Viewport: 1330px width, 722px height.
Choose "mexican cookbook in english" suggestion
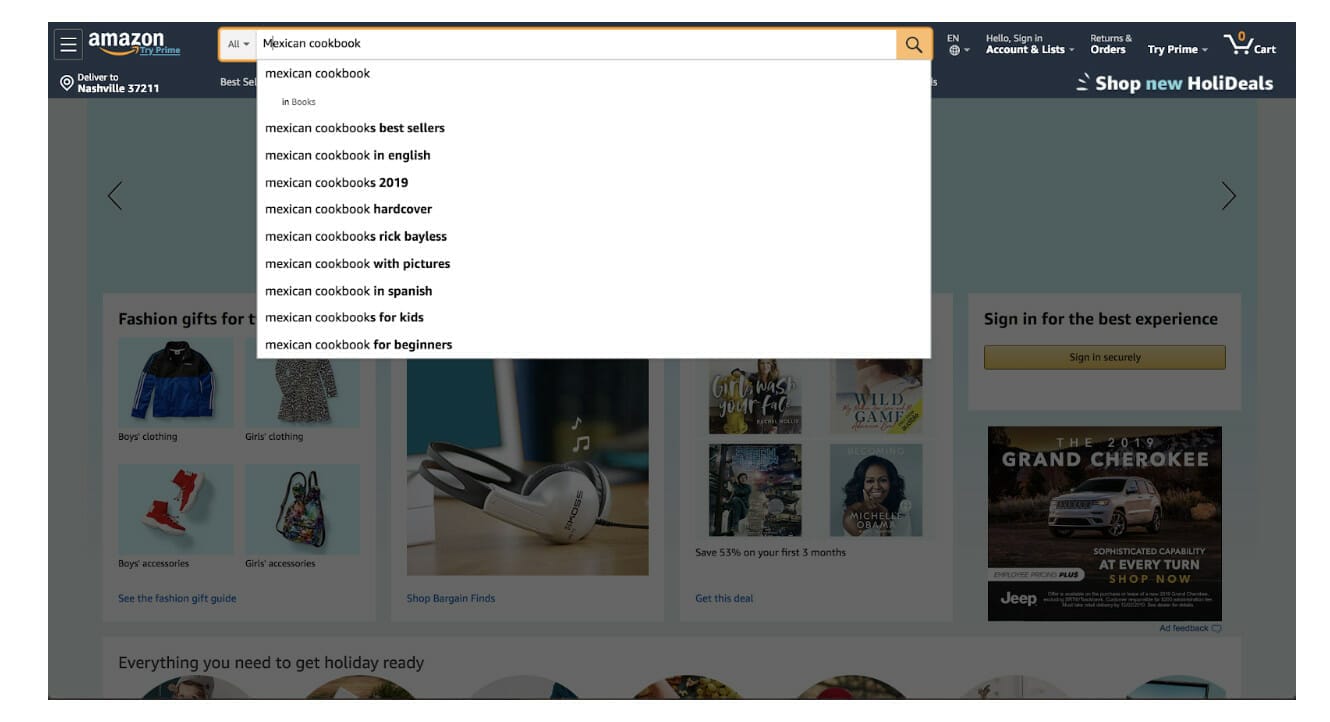(593, 155)
